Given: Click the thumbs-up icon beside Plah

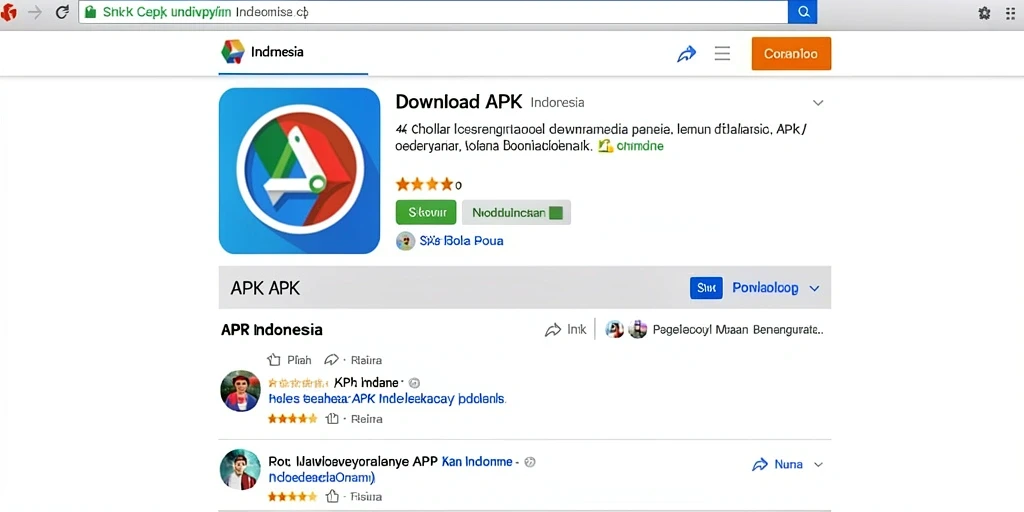Looking at the screenshot, I should [274, 360].
